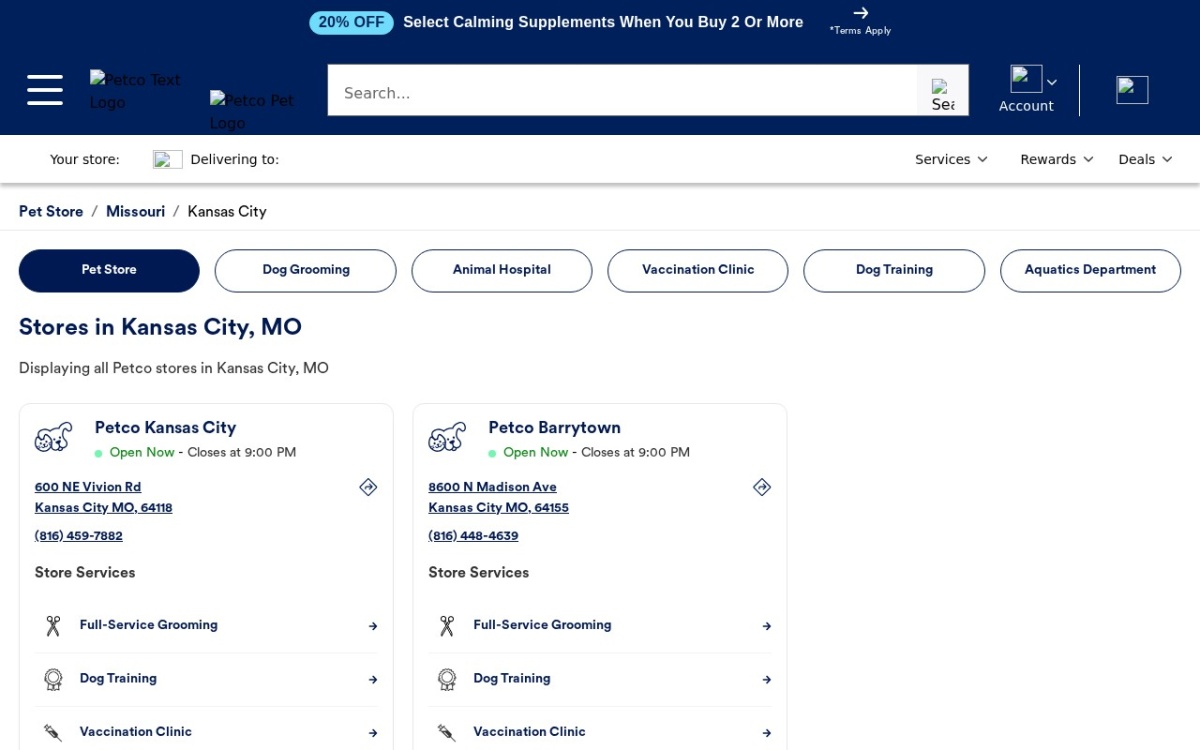Open Petco Kansas City store title
This screenshot has width=1200, height=750.
pyautogui.click(x=165, y=427)
